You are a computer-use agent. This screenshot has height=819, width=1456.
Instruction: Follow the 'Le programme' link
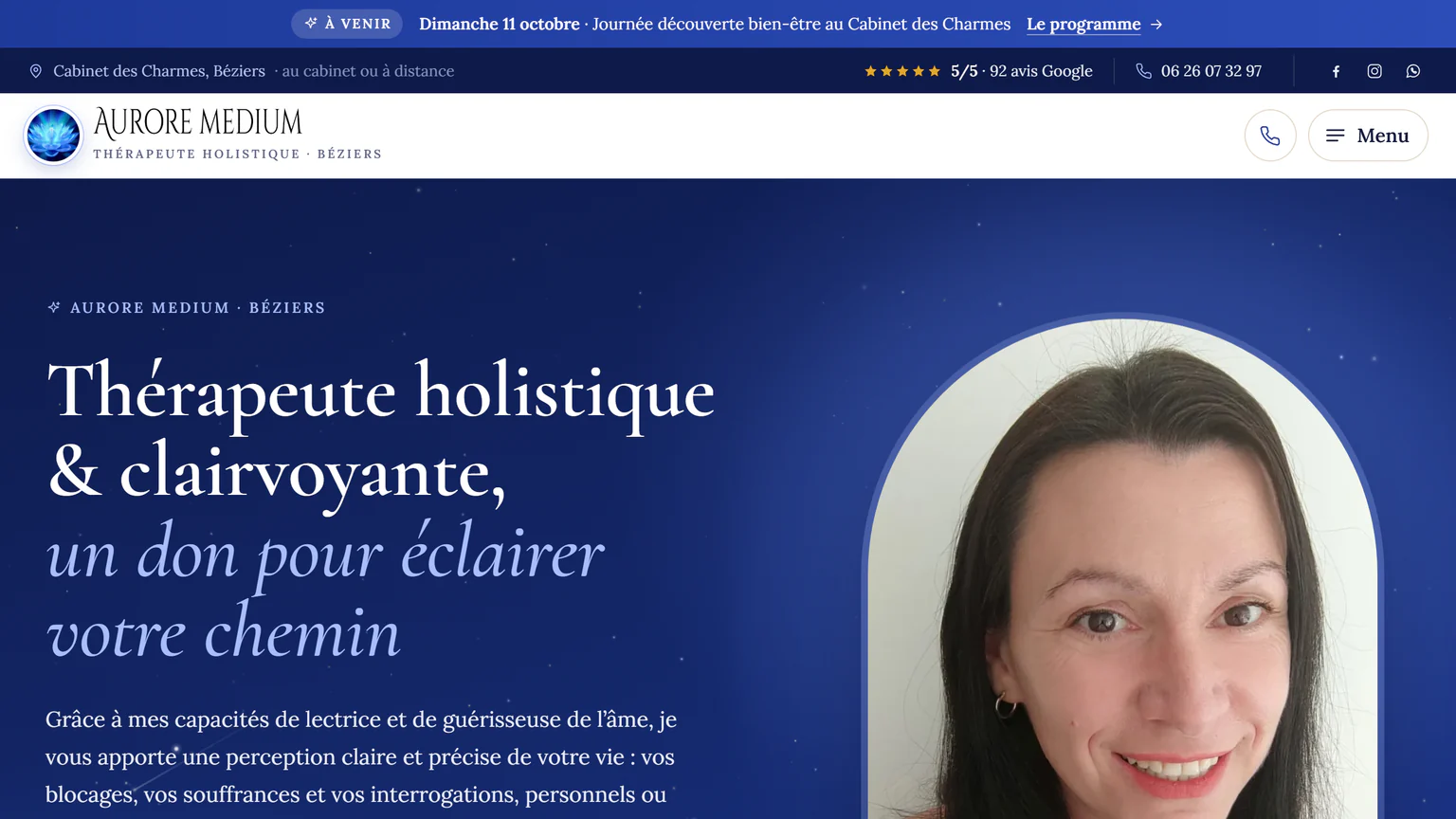pos(1083,25)
